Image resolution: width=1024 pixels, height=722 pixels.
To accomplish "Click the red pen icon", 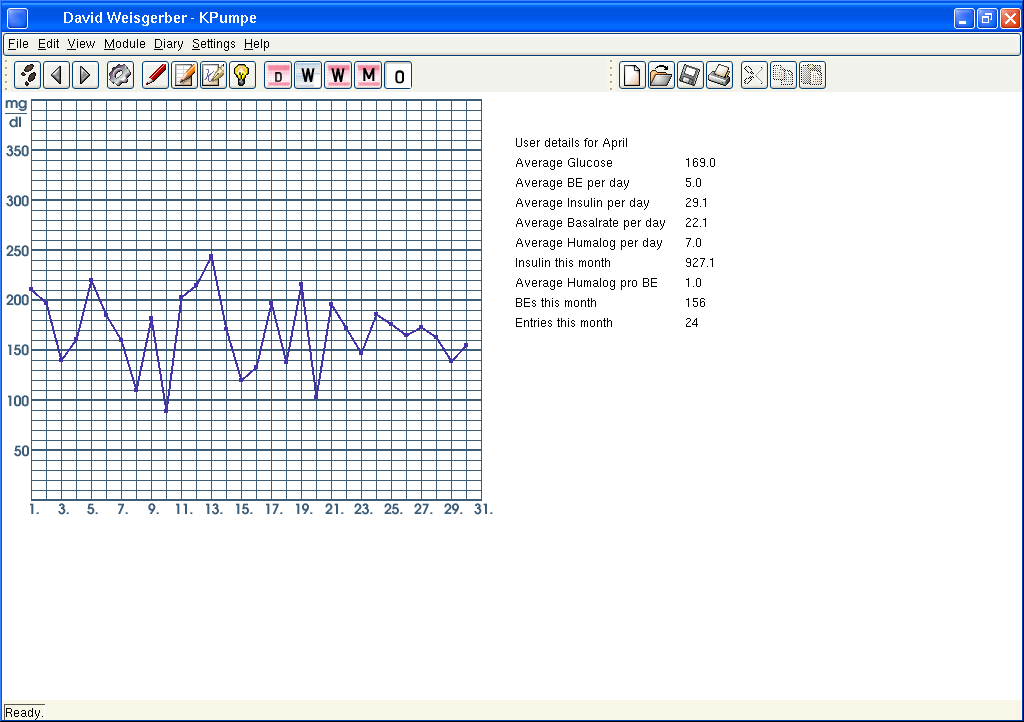I will click(x=155, y=75).
